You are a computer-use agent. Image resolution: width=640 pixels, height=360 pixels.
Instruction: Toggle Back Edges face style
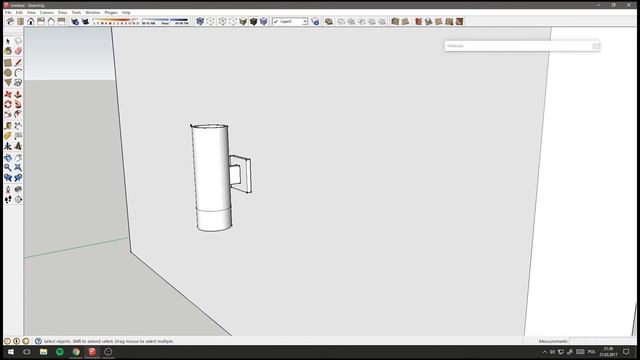pyautogui.click(x=211, y=21)
